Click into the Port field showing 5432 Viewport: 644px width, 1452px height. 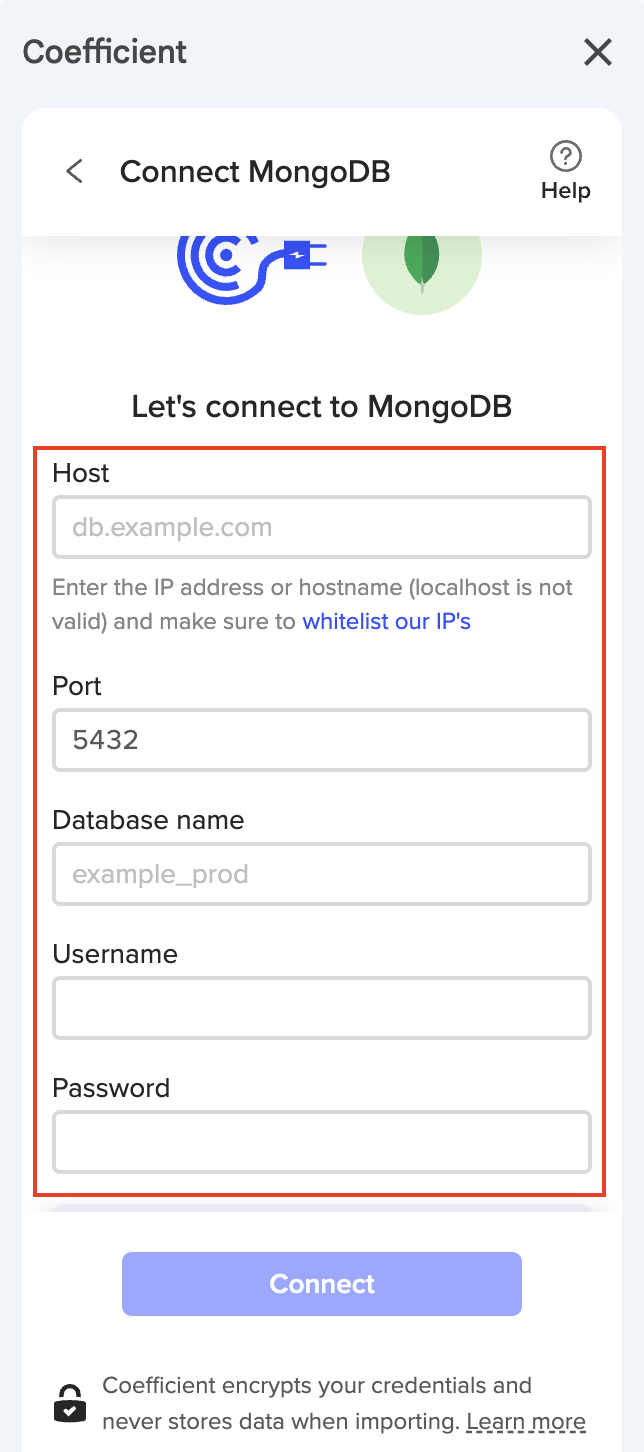click(321, 740)
